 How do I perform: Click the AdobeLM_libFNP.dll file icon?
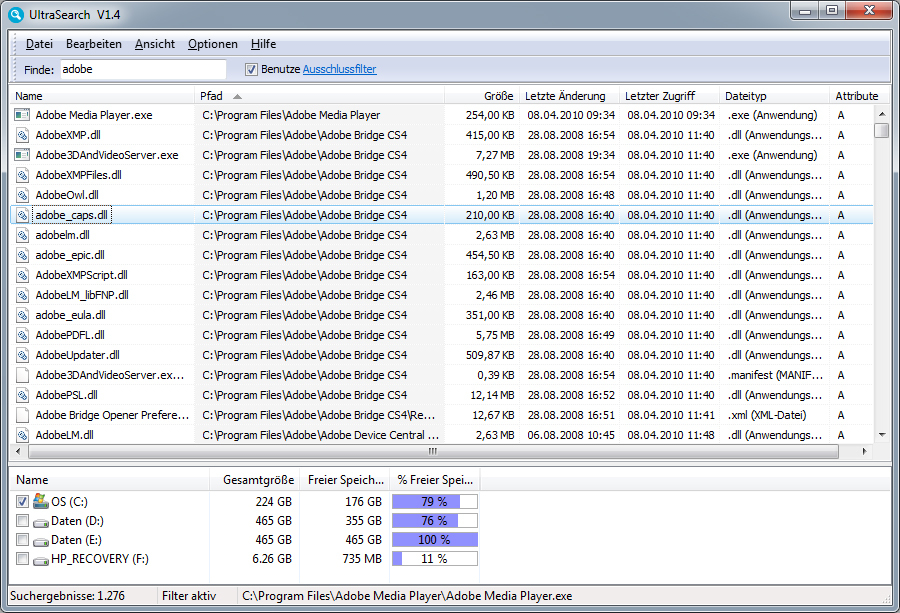click(22, 295)
